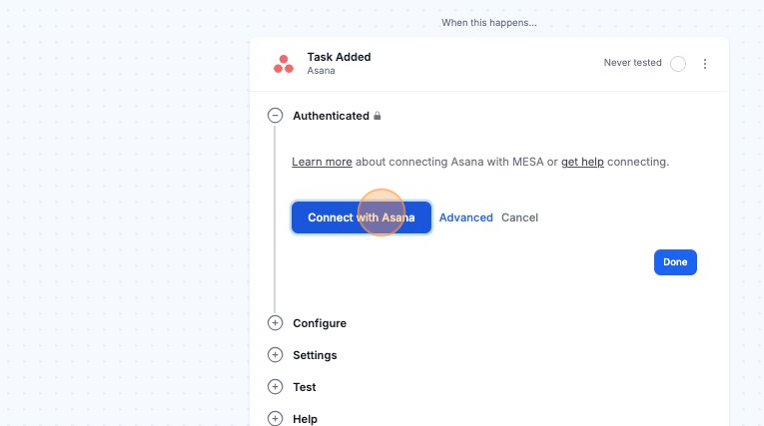This screenshot has height=426, width=764.
Task: Open the get help link
Action: pos(582,161)
